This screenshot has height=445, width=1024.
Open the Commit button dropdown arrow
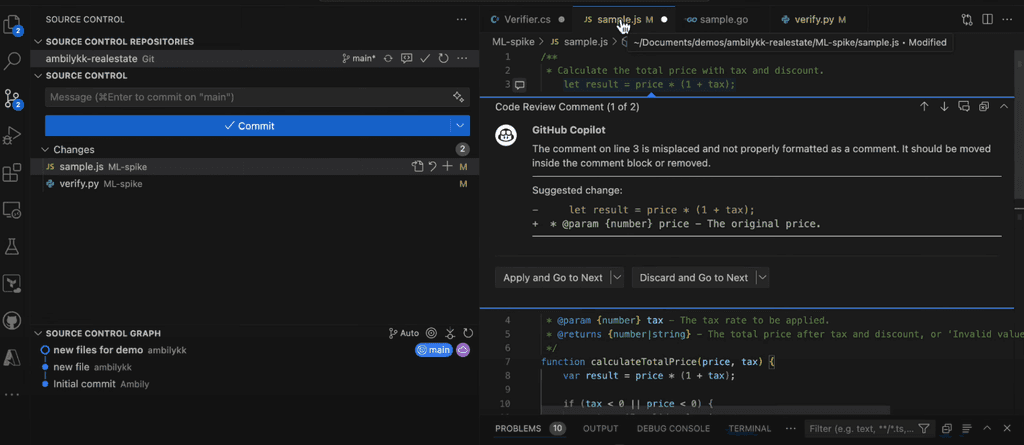460,125
